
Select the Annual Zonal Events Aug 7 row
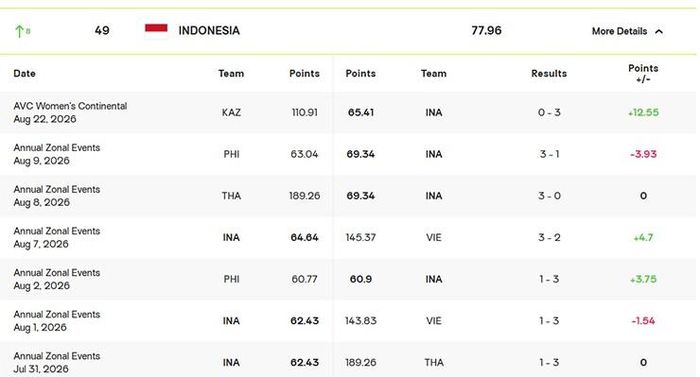[348, 237]
